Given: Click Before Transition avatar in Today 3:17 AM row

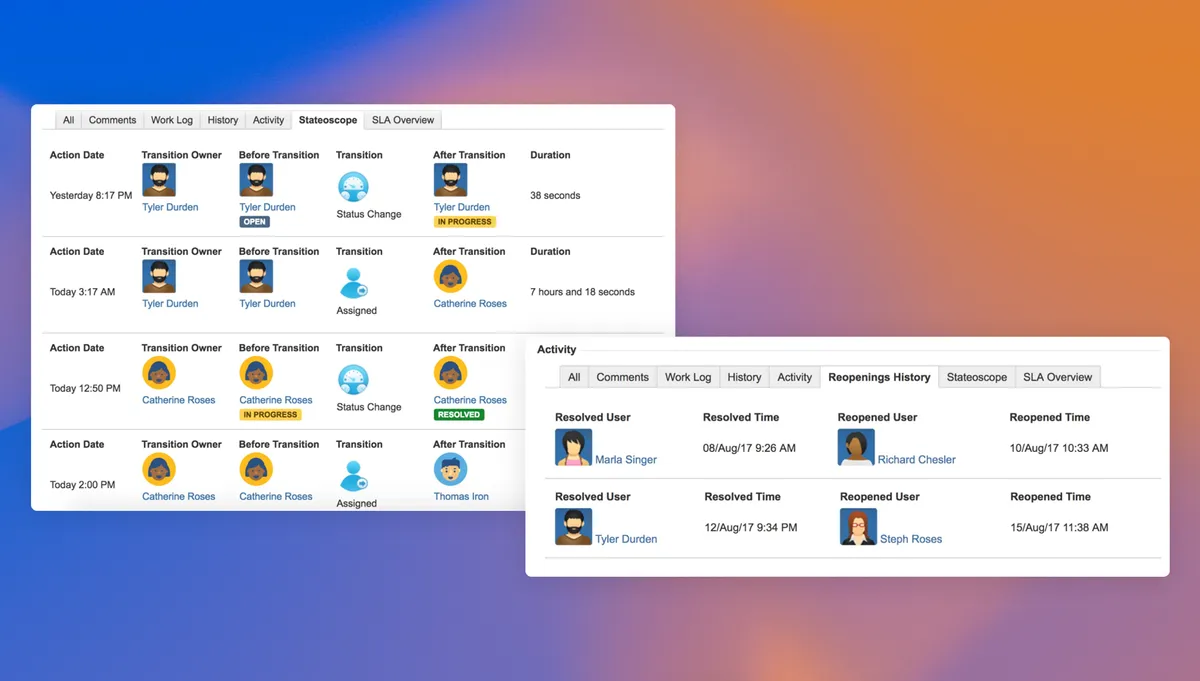Looking at the screenshot, I should click(256, 277).
